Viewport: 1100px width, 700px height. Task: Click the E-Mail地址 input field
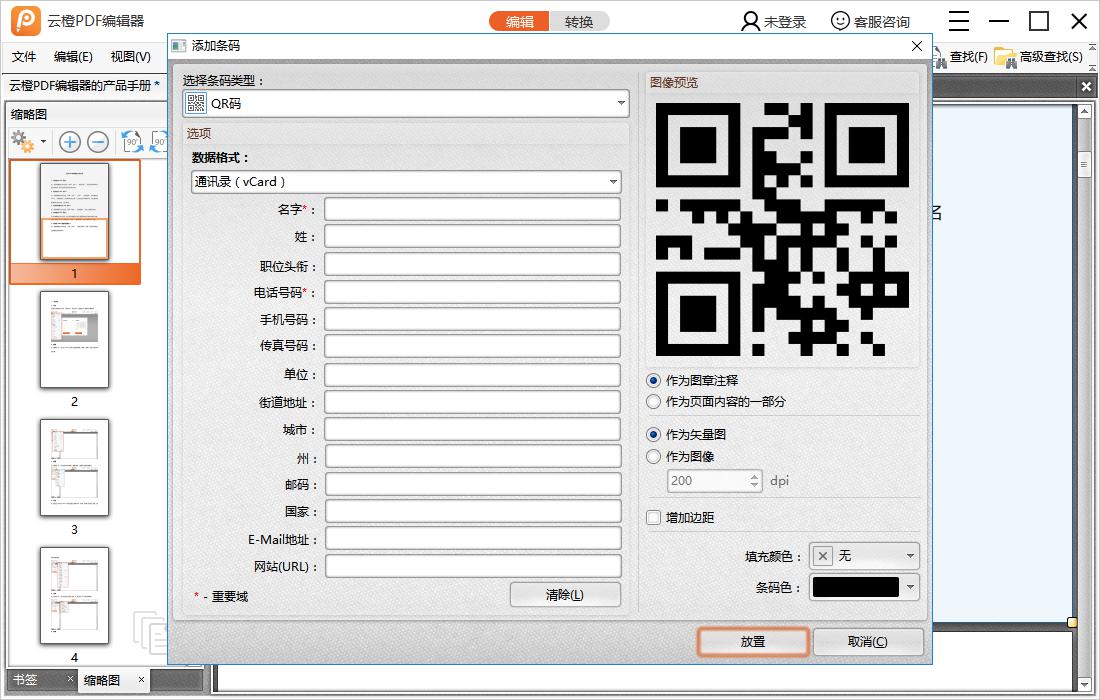tap(473, 539)
